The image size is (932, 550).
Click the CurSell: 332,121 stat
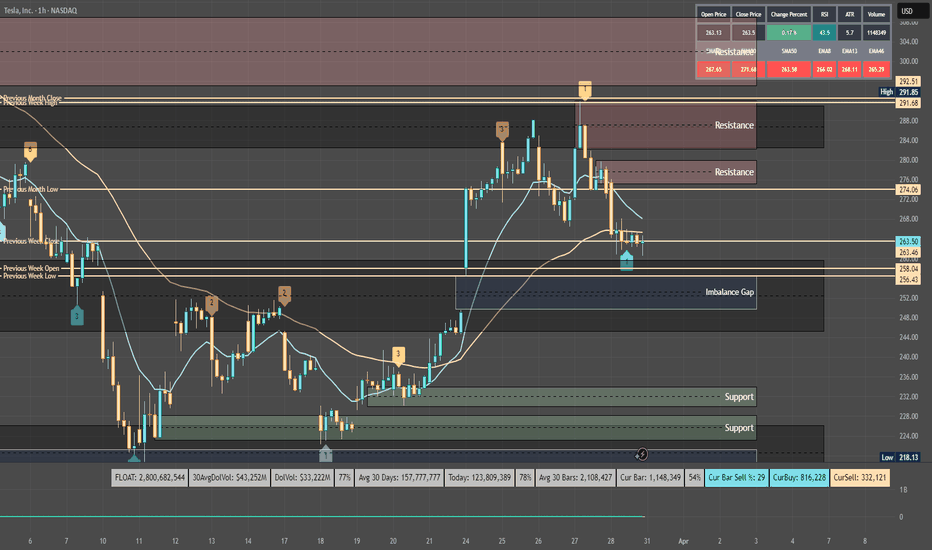[860, 477]
